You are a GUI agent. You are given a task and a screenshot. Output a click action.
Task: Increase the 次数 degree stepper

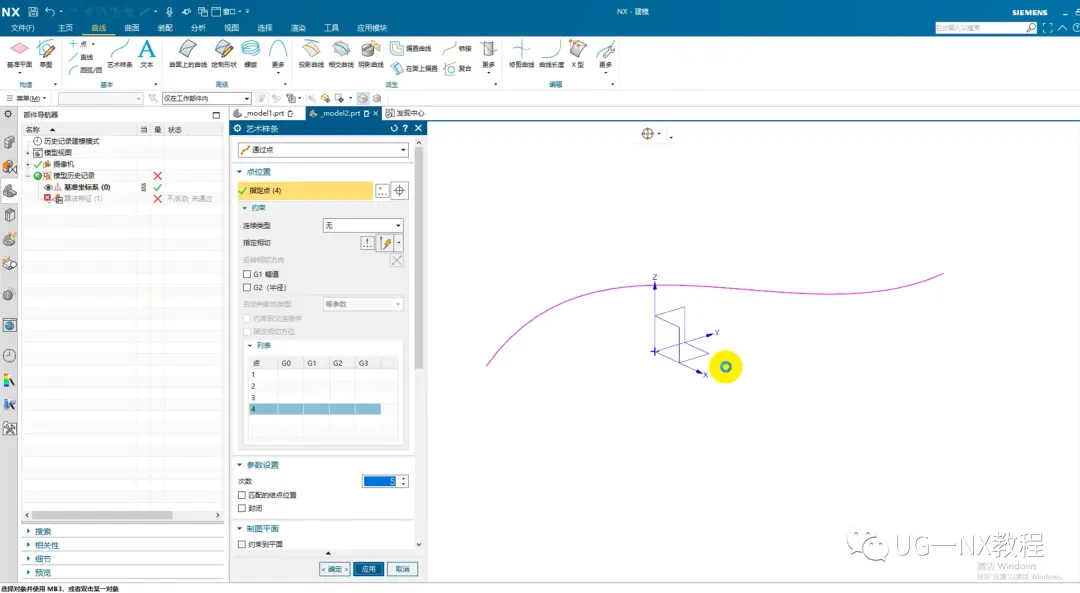pyautogui.click(x=404, y=479)
